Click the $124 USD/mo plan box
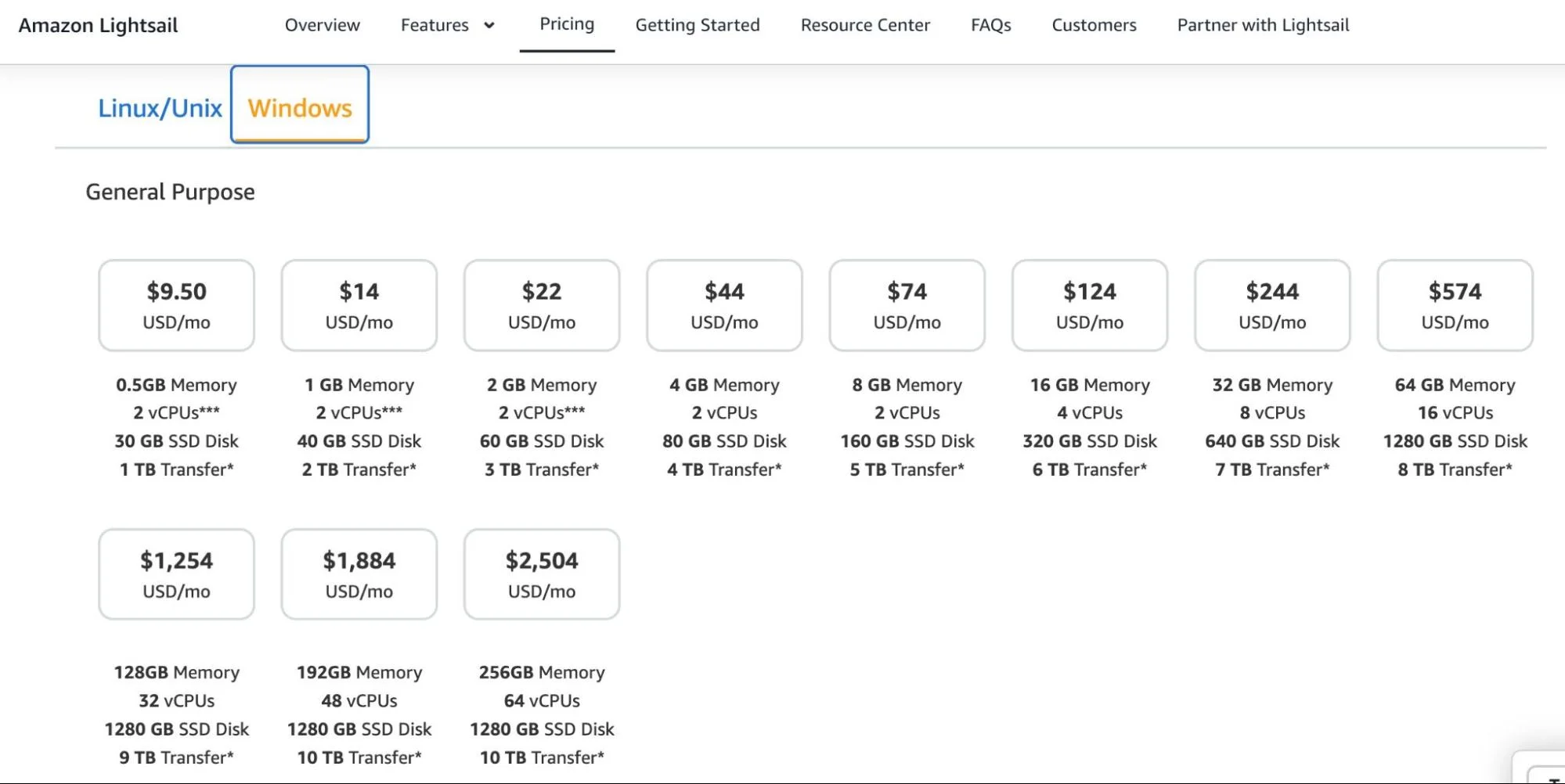1565x784 pixels. (1089, 305)
